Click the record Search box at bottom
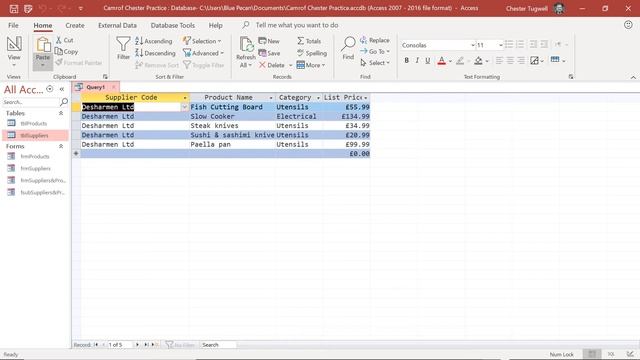Screen dimensions: 640x360 click(x=218, y=345)
